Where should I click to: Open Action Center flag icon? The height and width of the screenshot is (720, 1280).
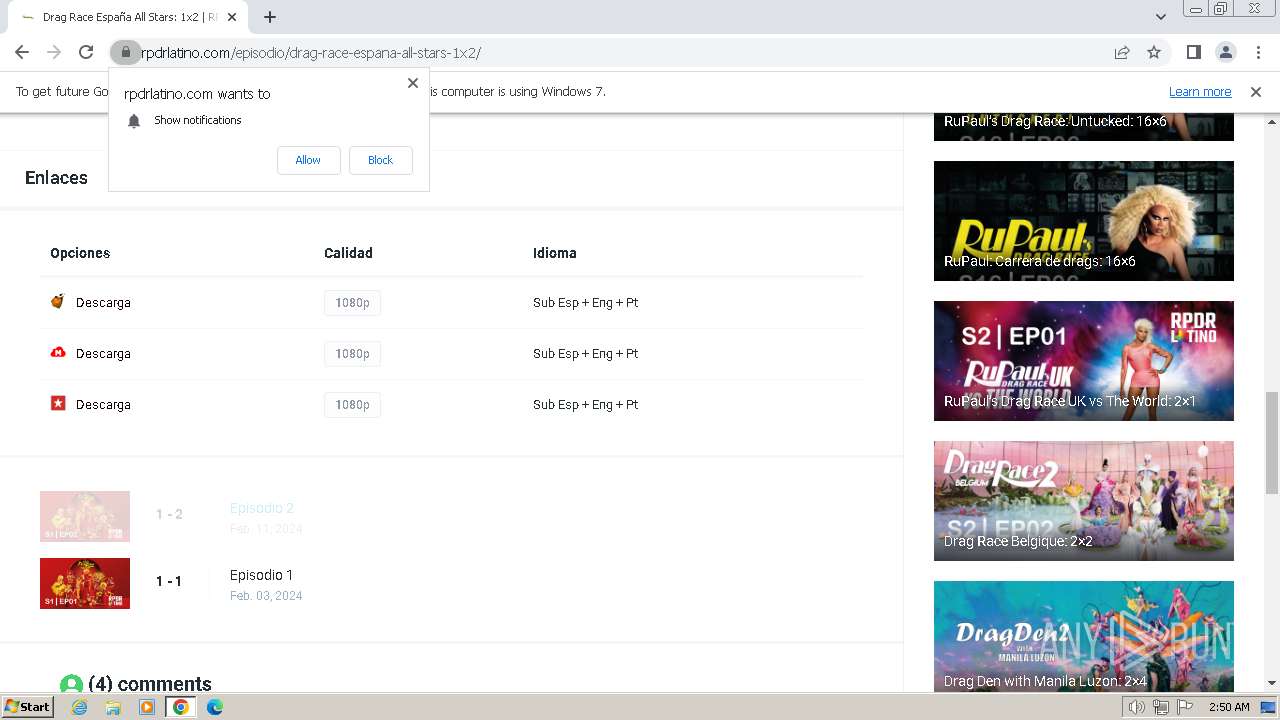click(x=1185, y=707)
